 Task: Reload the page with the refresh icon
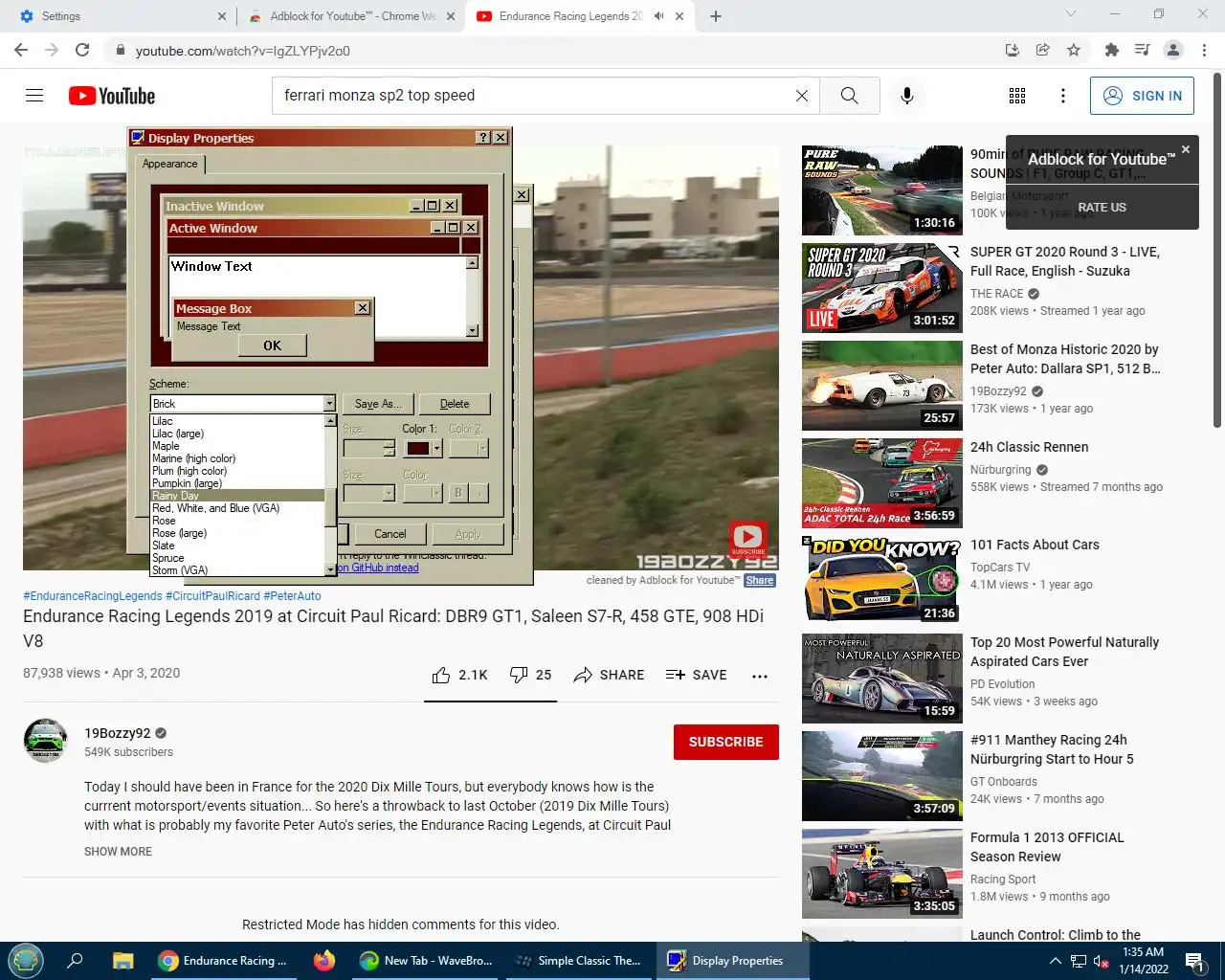tap(82, 50)
